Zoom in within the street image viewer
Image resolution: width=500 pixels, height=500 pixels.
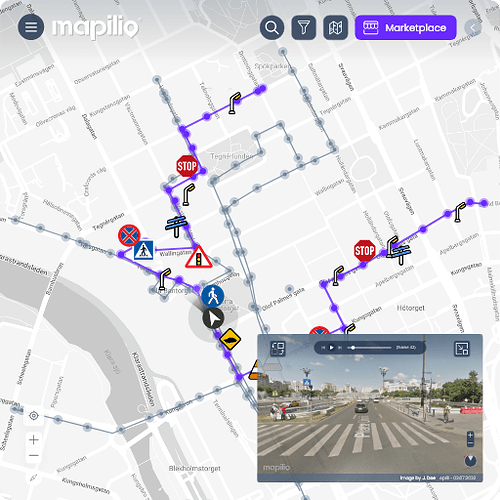coord(470,435)
